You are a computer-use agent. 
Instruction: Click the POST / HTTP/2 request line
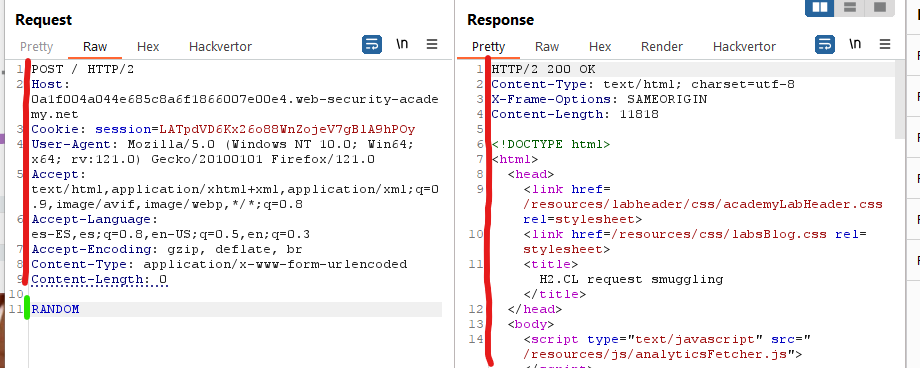(x=83, y=69)
